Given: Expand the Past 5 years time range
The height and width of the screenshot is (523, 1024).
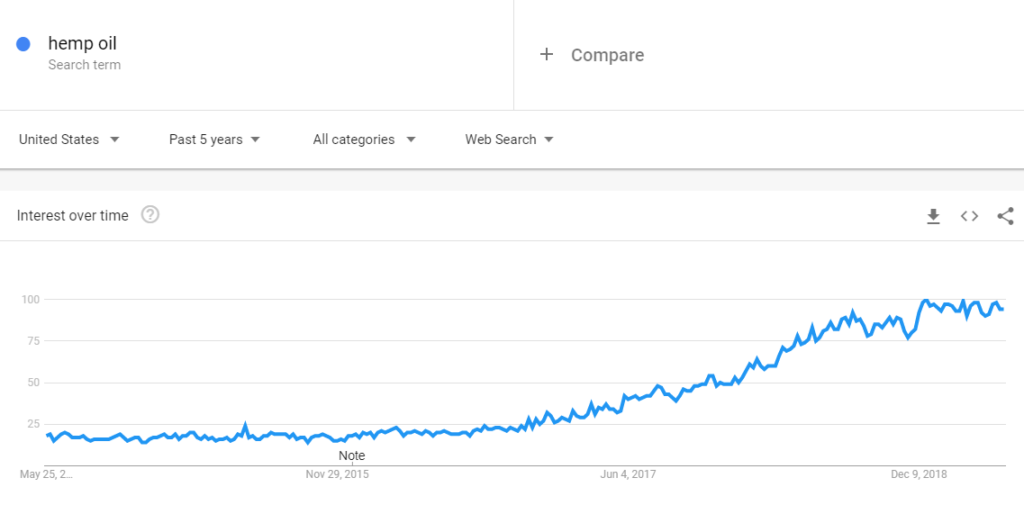Looking at the screenshot, I should 214,140.
